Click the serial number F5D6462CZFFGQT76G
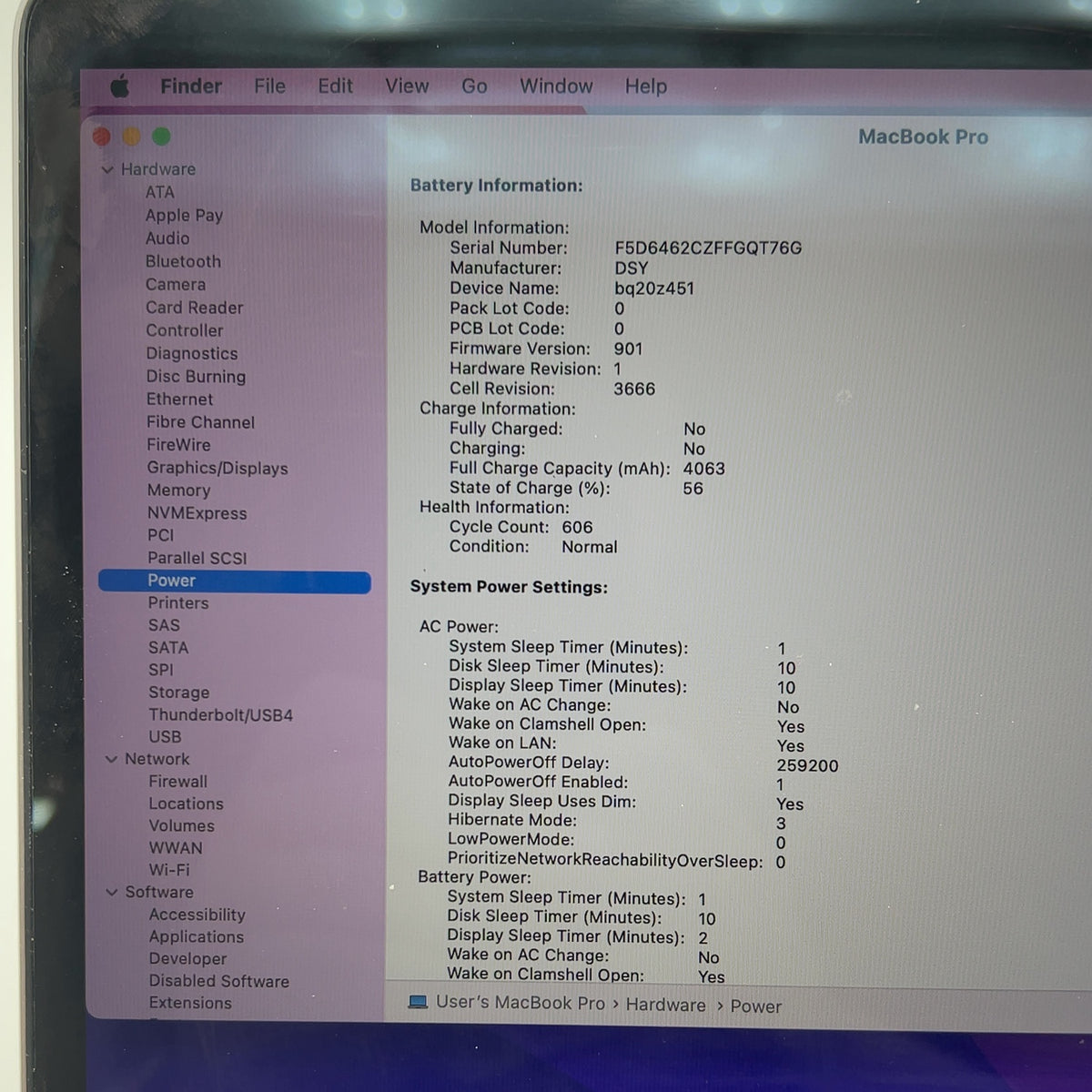The image size is (1092, 1092). [x=708, y=248]
